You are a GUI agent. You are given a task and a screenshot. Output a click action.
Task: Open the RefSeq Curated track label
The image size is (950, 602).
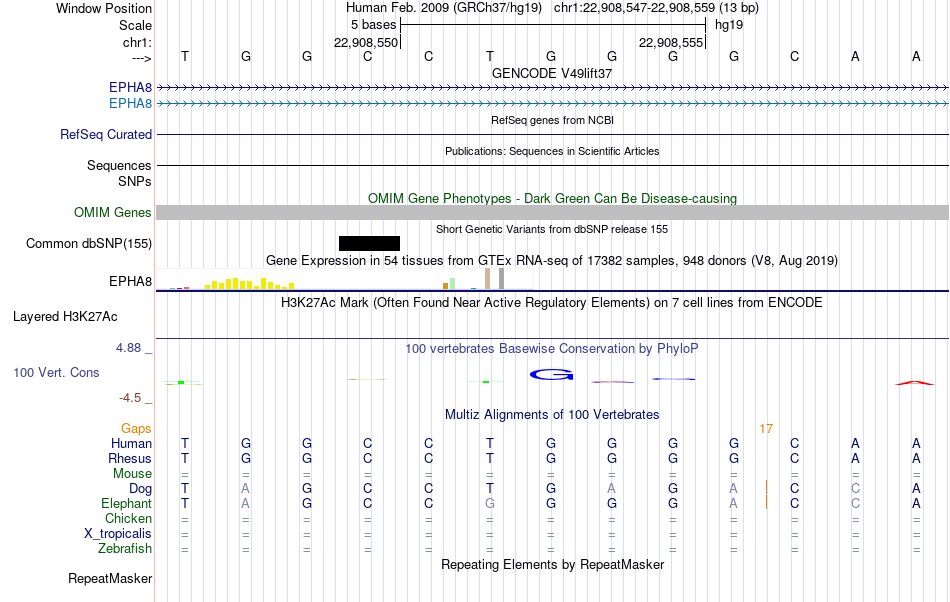click(x=106, y=134)
